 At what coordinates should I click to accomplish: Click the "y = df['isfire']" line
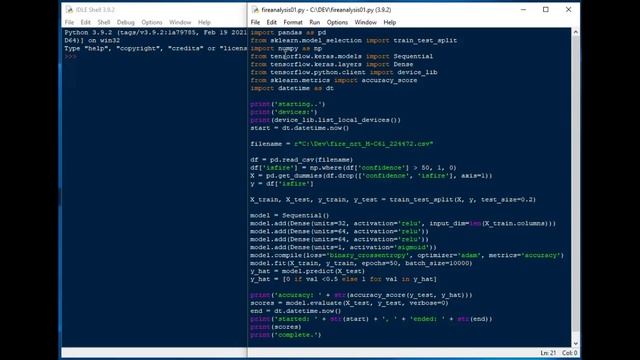tap(282, 184)
